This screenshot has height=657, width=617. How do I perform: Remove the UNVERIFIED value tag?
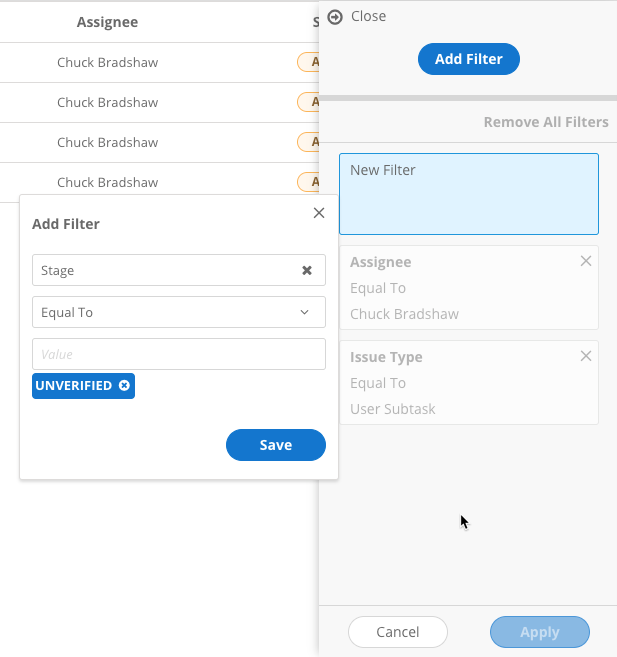[x=124, y=386]
